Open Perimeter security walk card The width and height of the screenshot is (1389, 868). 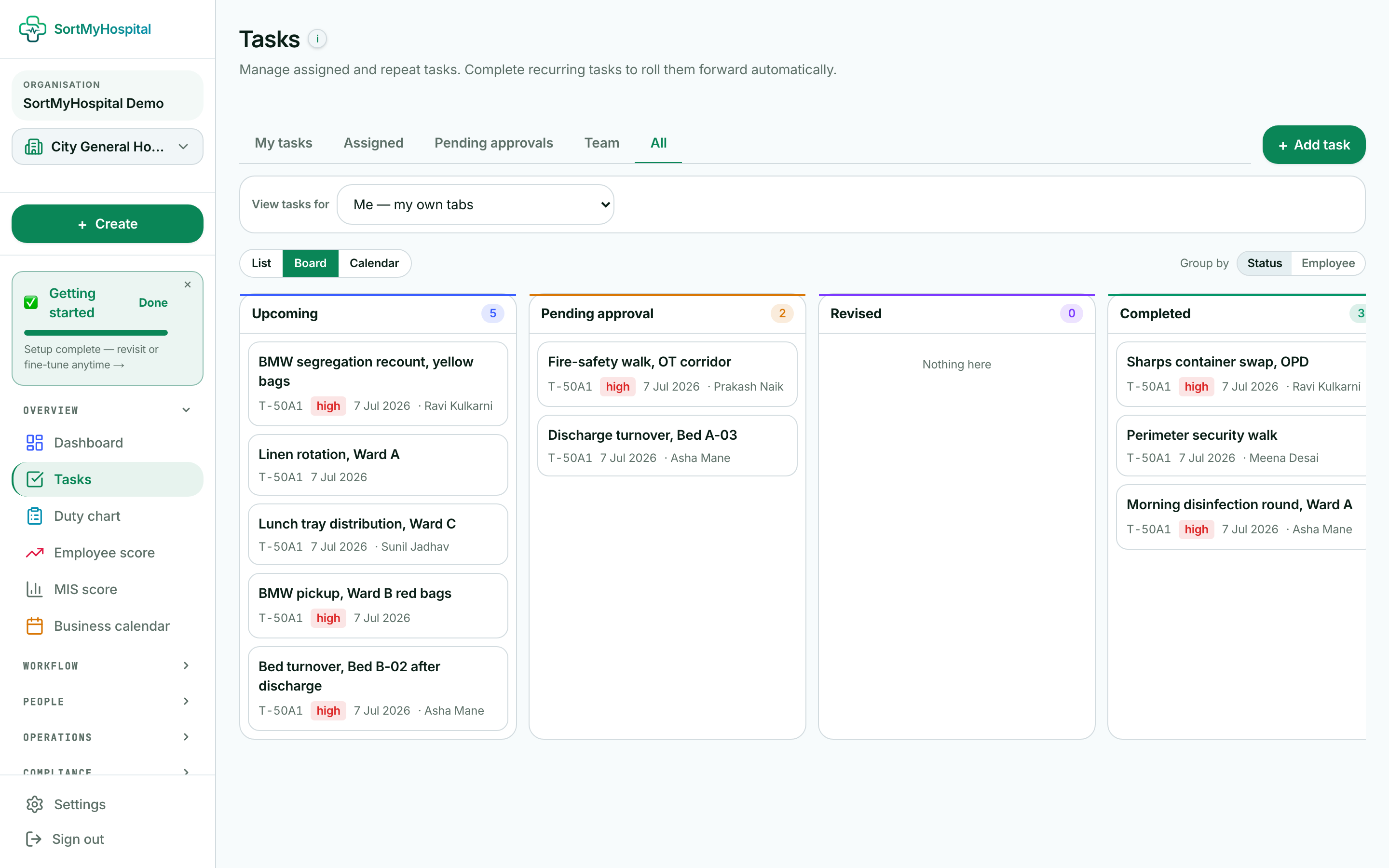[1241, 446]
